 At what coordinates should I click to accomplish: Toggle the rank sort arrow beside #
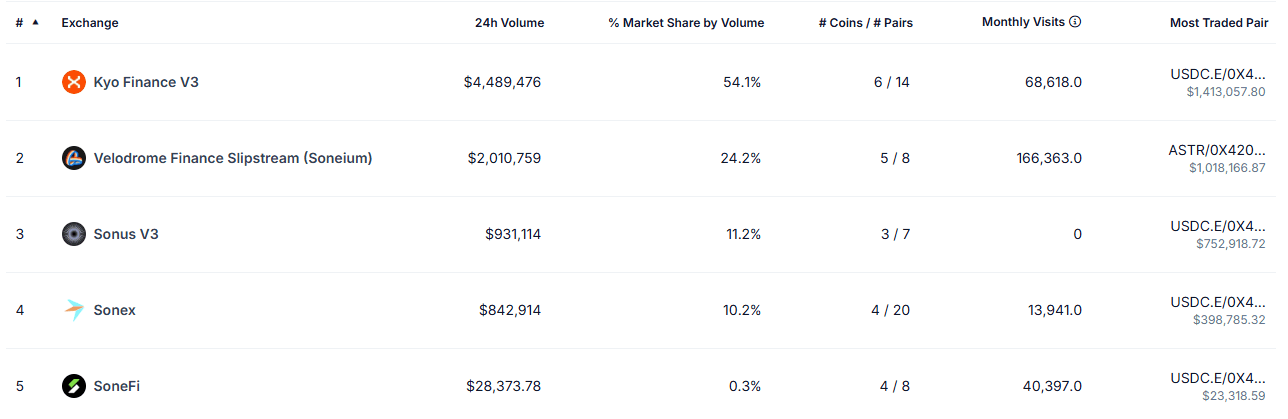coord(36,22)
